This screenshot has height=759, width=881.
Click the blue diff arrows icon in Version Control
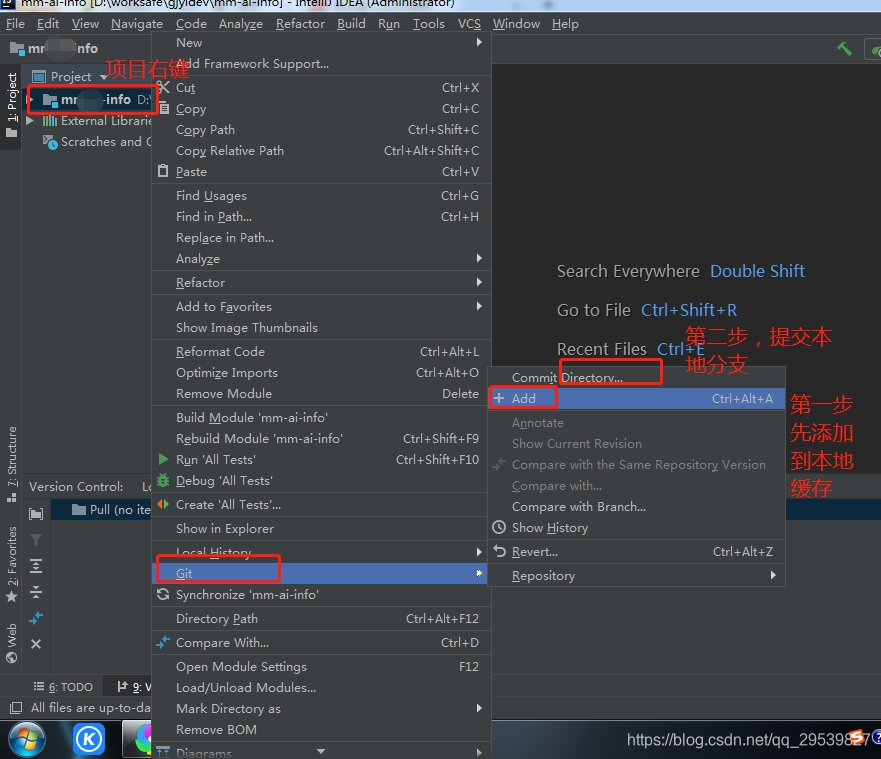tap(36, 618)
